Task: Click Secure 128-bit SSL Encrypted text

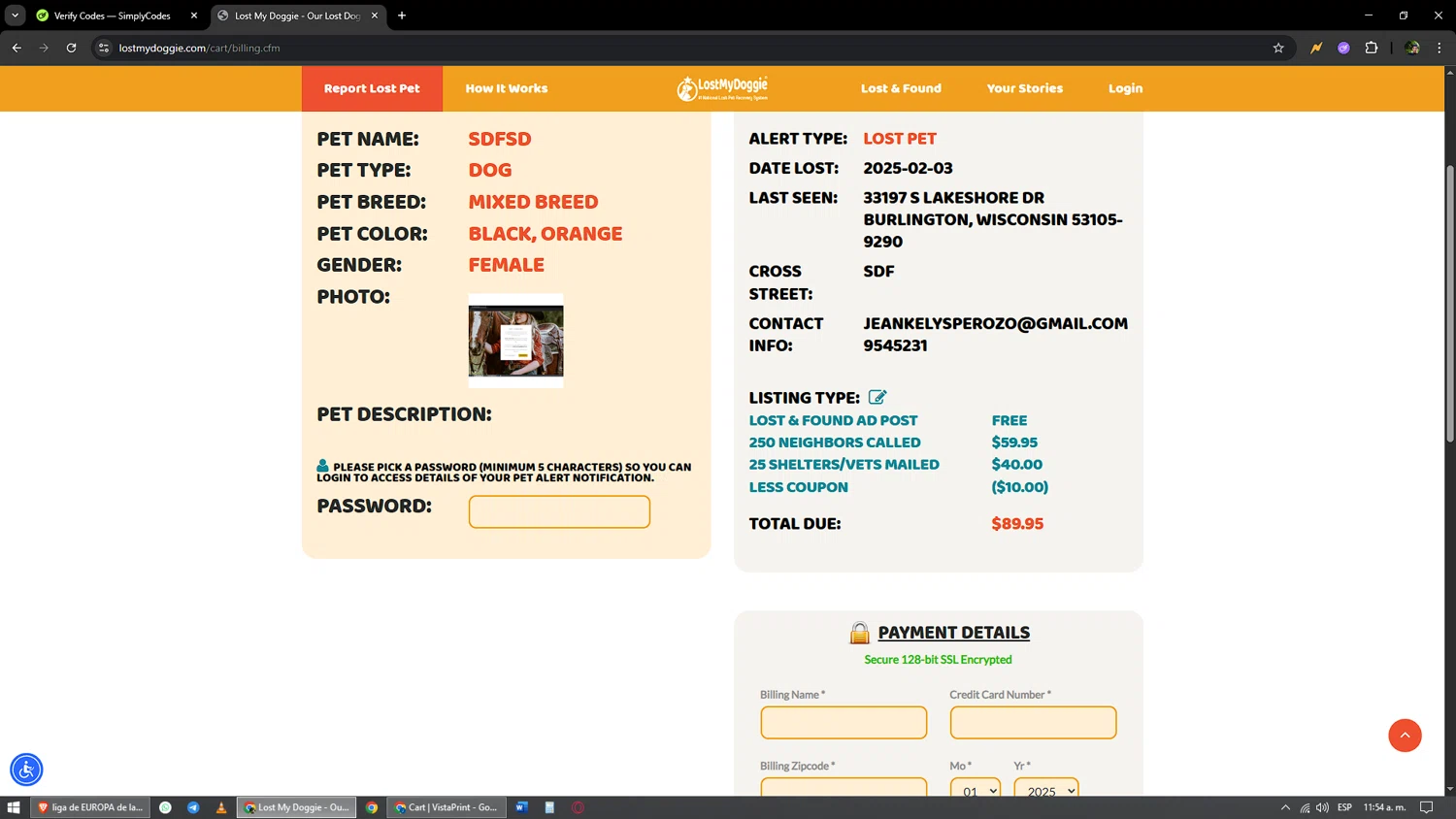Action: tap(938, 660)
